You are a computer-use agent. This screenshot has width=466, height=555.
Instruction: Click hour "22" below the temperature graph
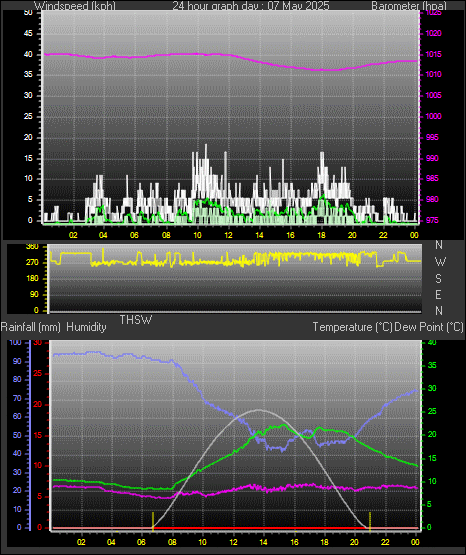click(x=385, y=542)
